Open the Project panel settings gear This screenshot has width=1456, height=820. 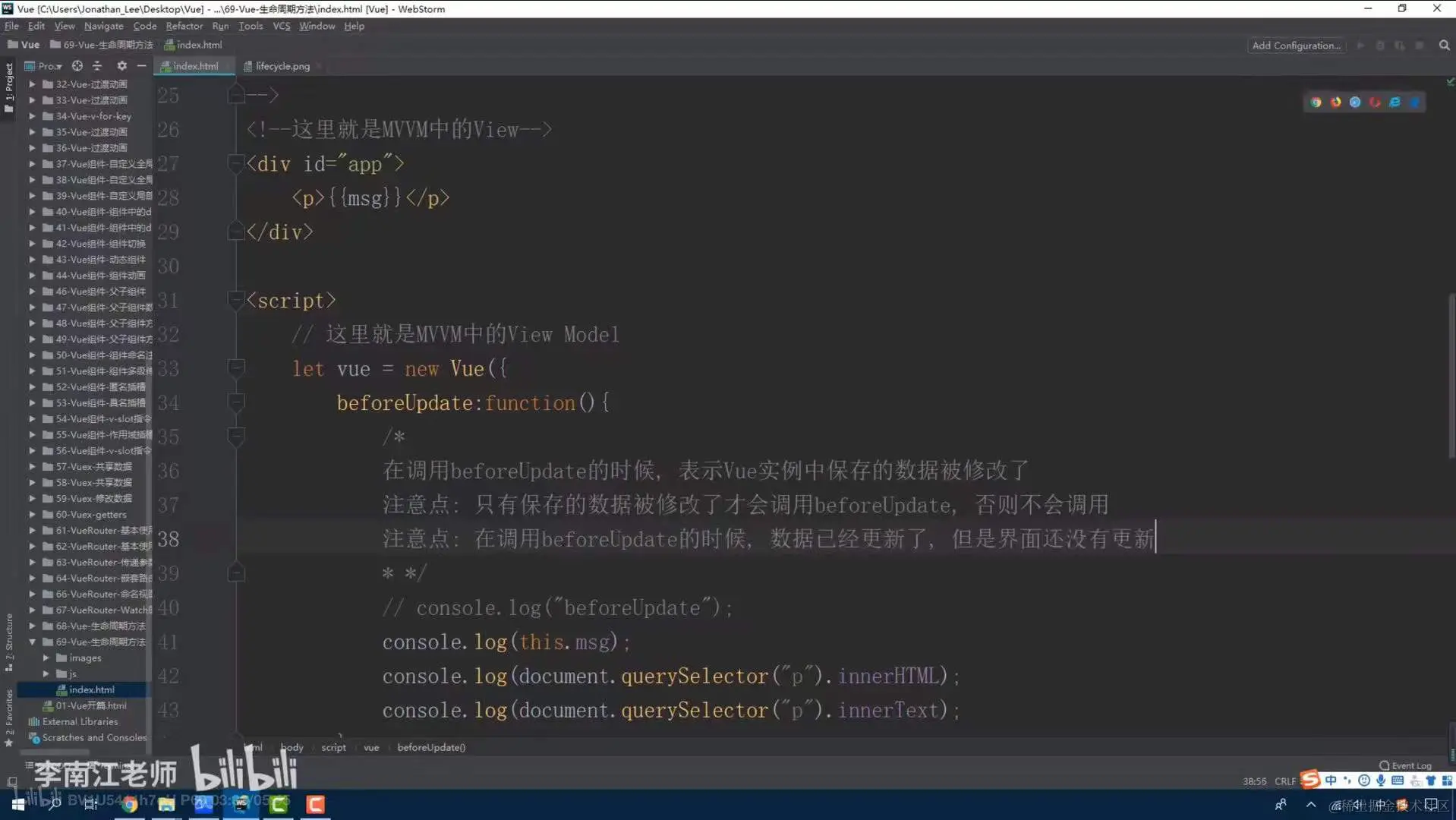tap(121, 66)
